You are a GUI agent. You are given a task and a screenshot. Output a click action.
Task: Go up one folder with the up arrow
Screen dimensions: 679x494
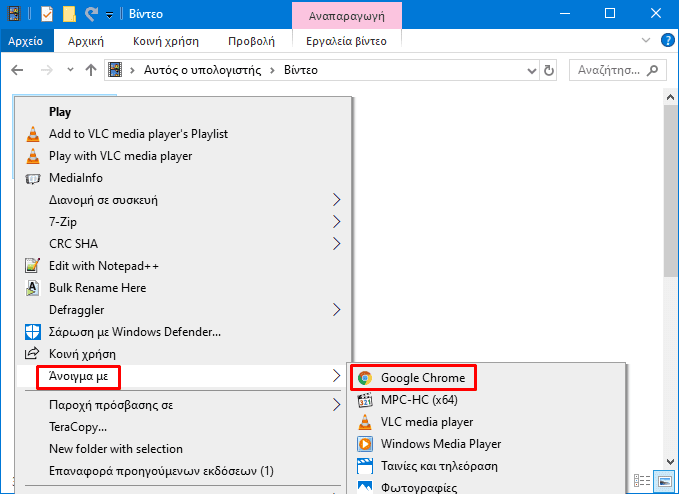click(x=91, y=70)
